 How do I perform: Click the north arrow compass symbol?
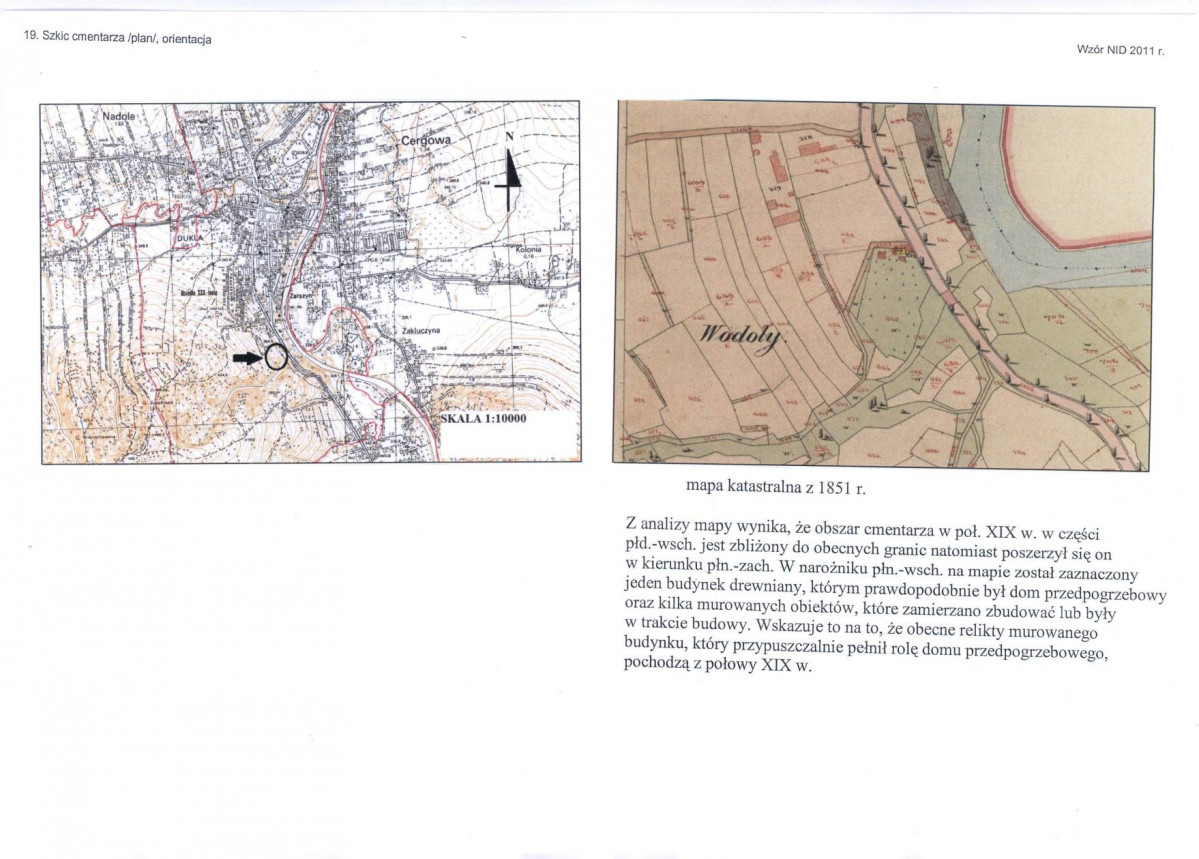(510, 172)
